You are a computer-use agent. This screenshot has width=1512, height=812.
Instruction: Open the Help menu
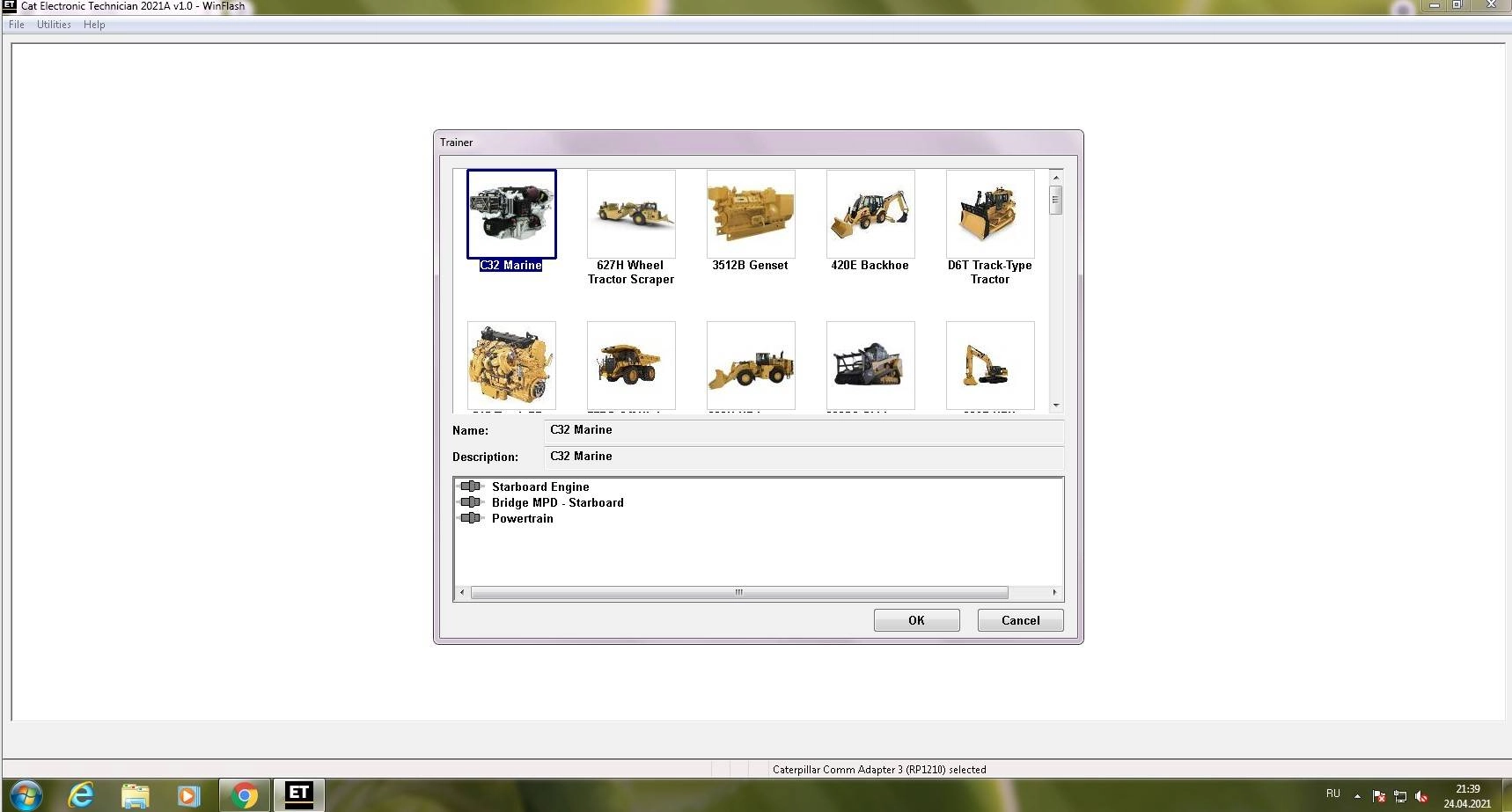[x=94, y=25]
